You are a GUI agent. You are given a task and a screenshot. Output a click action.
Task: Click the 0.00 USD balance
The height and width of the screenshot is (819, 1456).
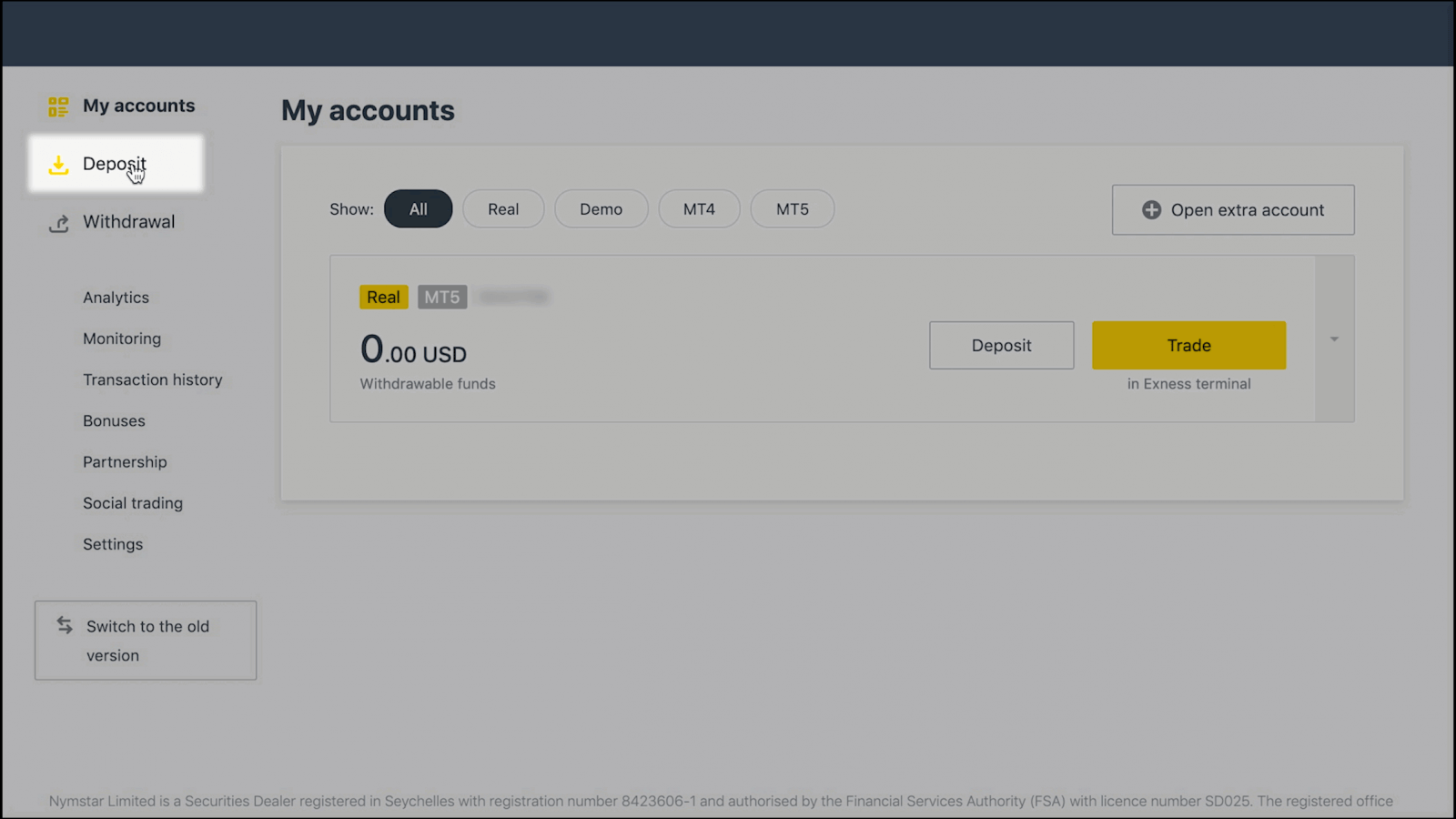pos(413,349)
